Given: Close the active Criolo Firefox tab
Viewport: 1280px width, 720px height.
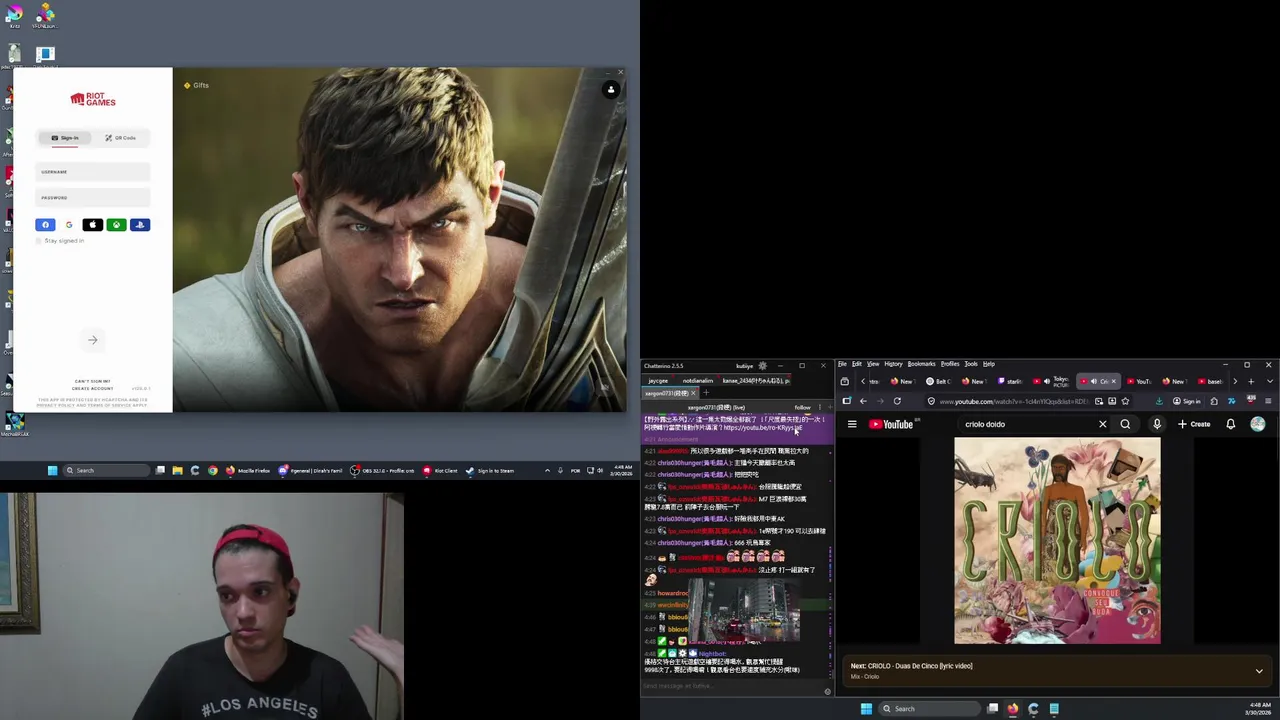Looking at the screenshot, I should click(x=1113, y=381).
